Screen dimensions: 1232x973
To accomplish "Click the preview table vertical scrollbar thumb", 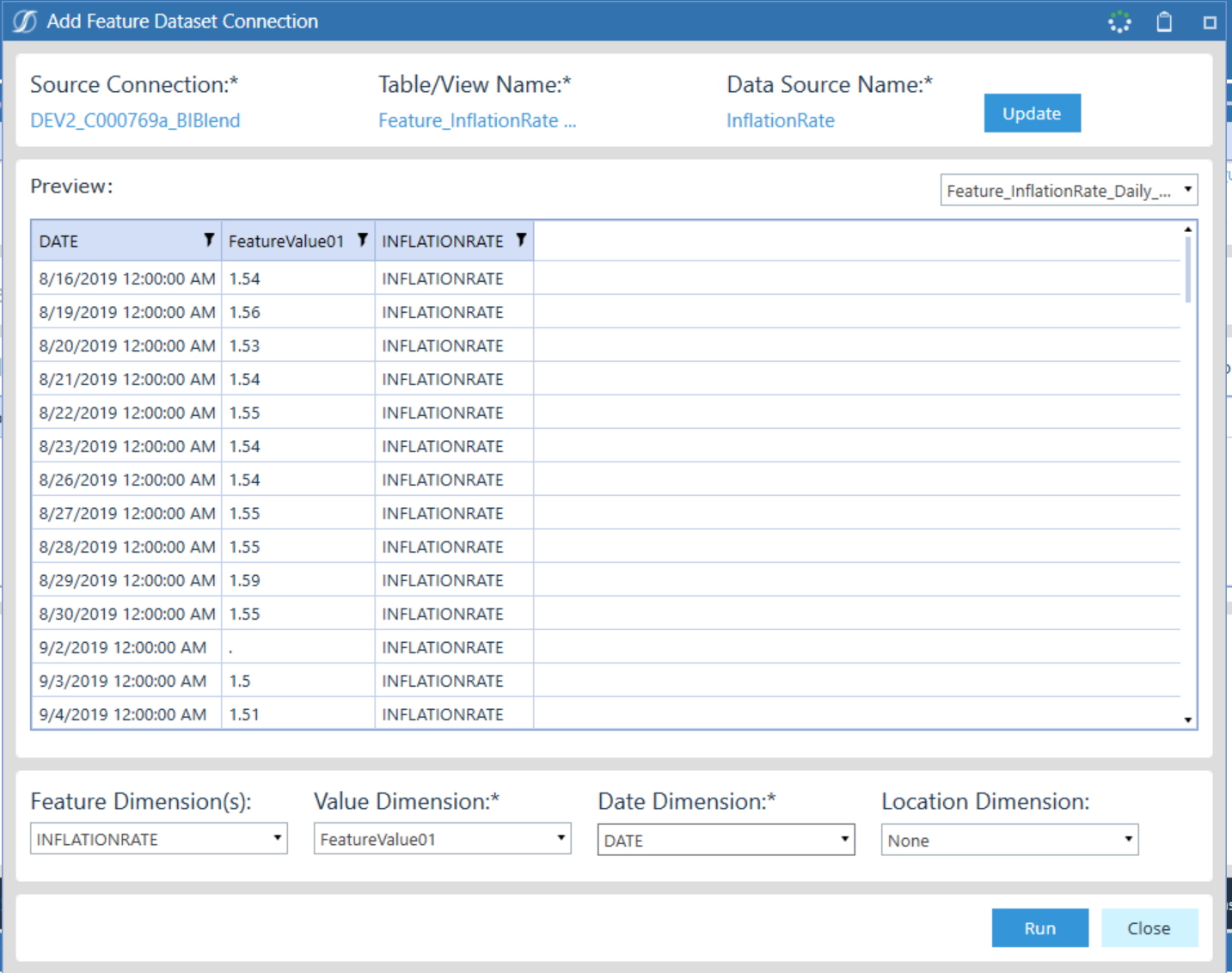I will (x=1188, y=270).
